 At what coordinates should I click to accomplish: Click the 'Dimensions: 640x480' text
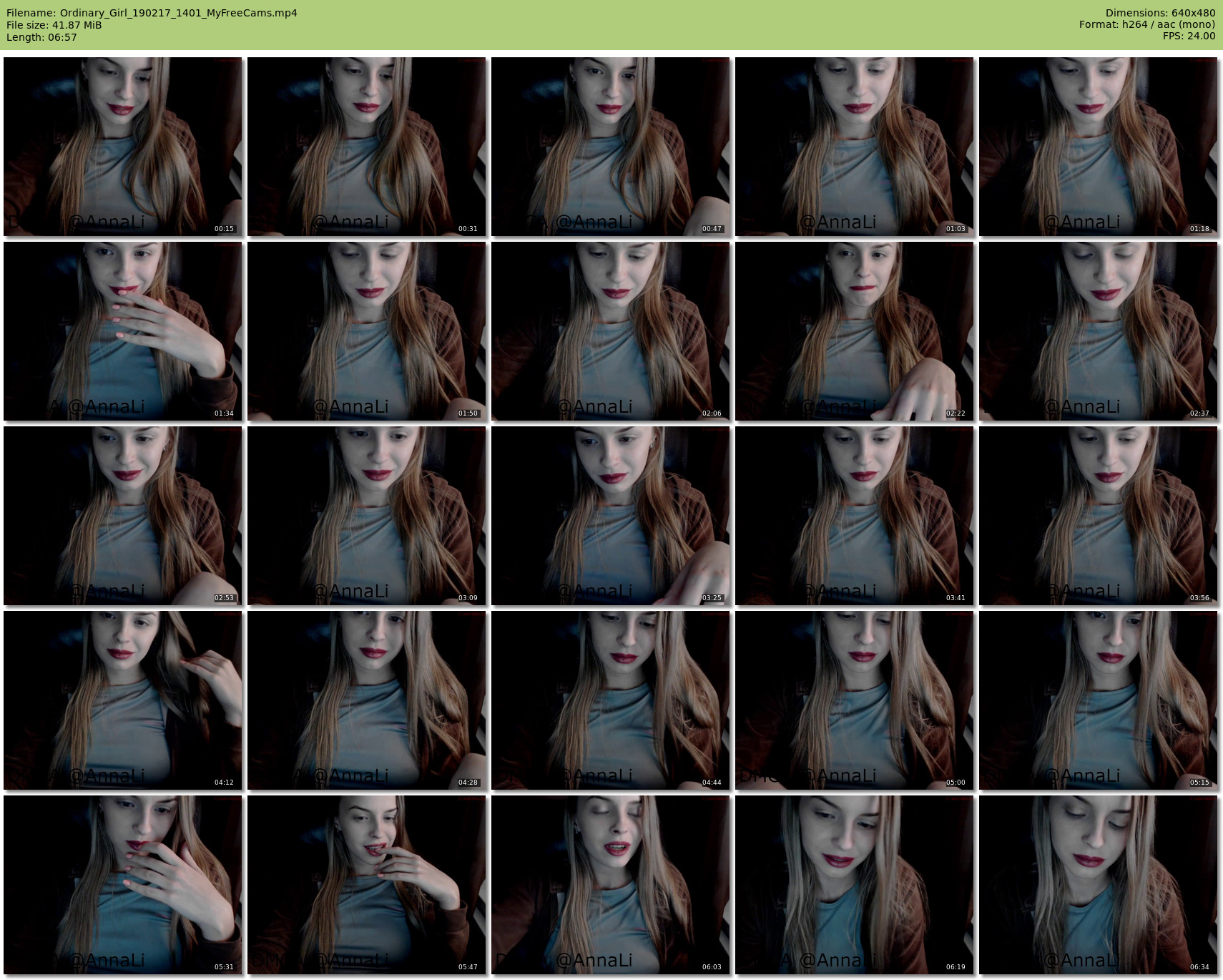coord(1160,13)
